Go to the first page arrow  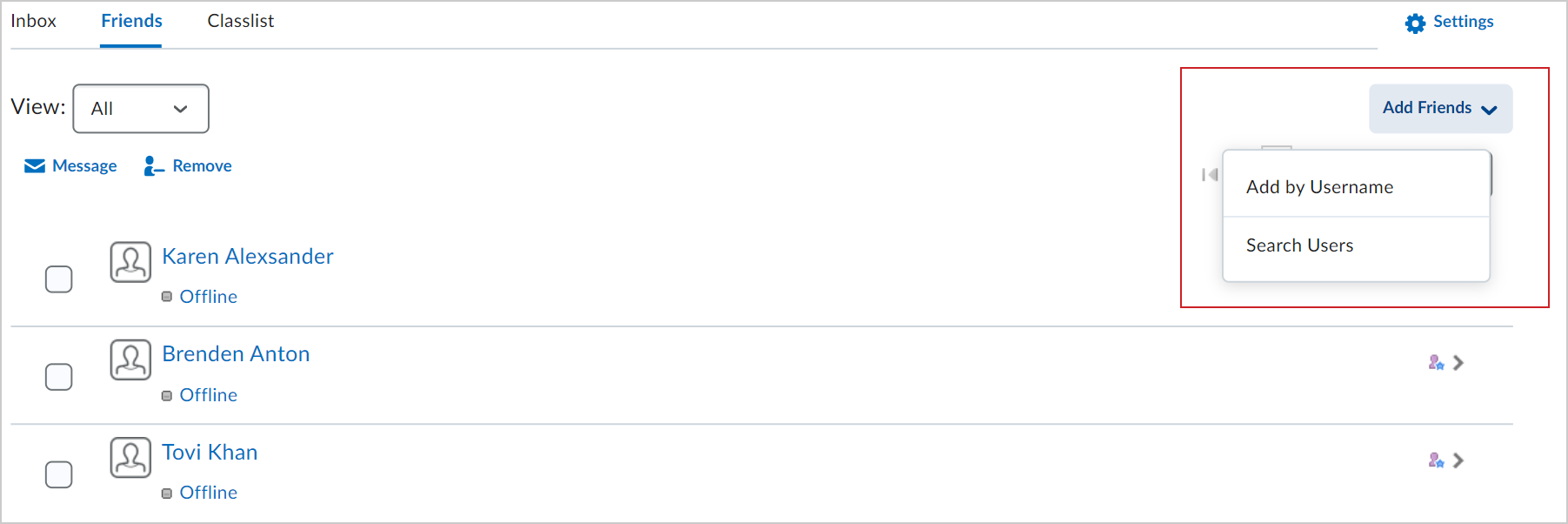1209,175
